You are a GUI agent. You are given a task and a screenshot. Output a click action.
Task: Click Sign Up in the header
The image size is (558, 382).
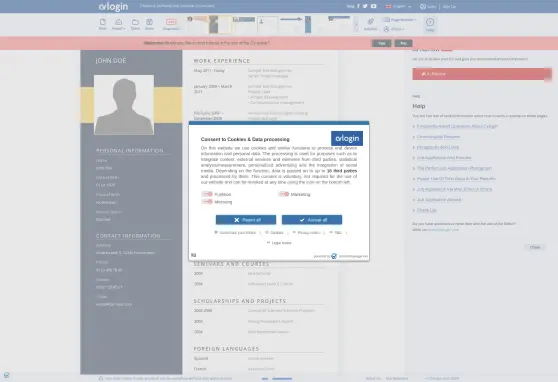(449, 6)
